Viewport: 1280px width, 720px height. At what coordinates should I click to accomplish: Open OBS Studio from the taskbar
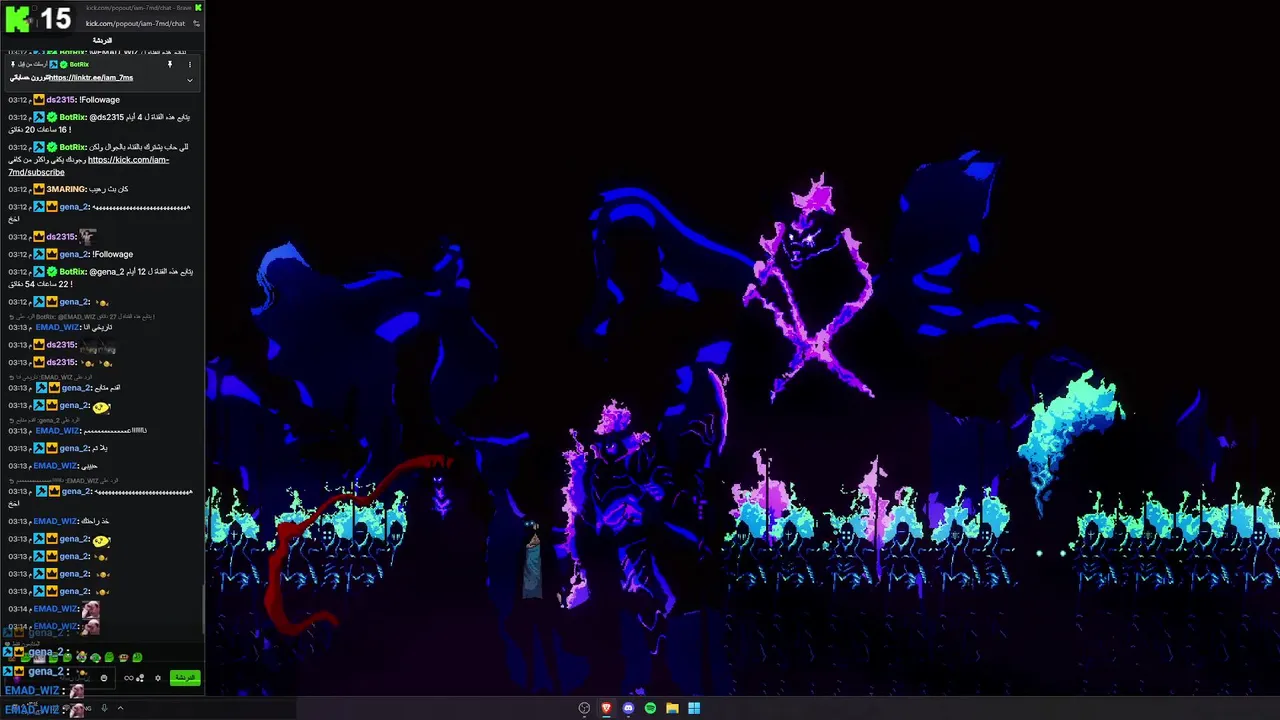[584, 708]
